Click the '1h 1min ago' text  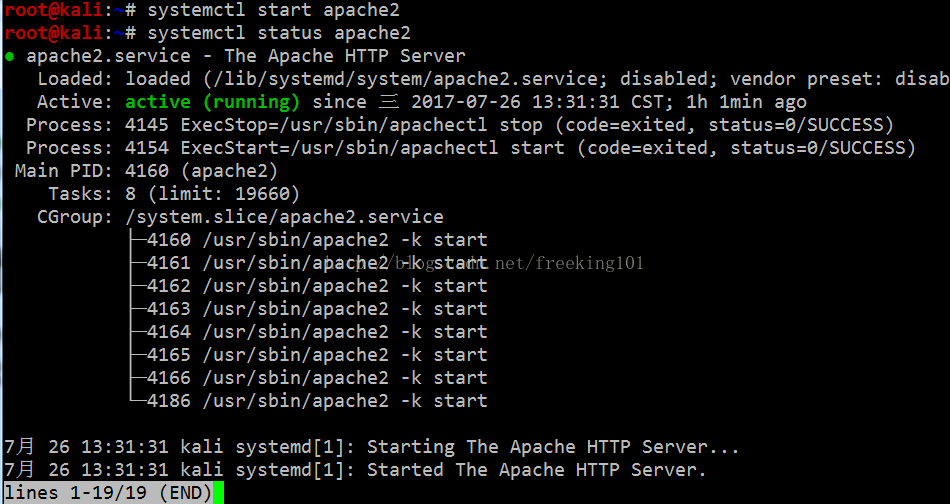(x=746, y=102)
